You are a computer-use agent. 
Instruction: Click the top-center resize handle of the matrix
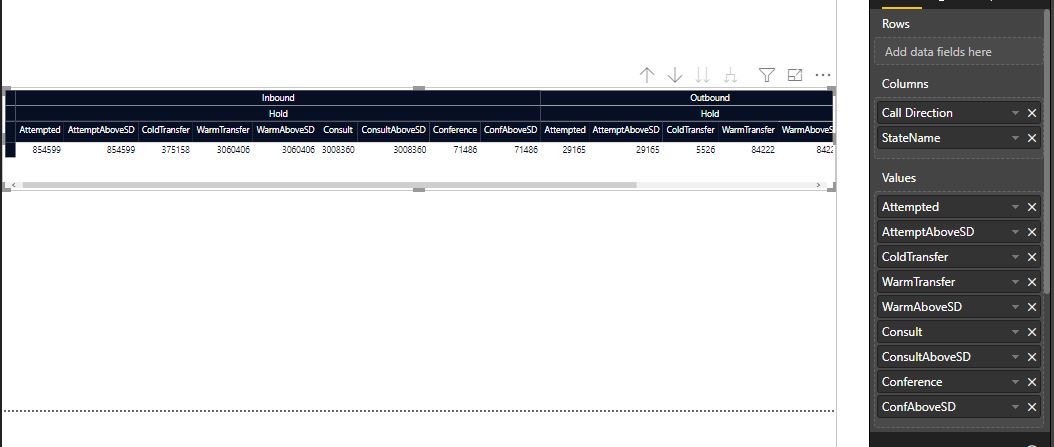click(x=419, y=89)
